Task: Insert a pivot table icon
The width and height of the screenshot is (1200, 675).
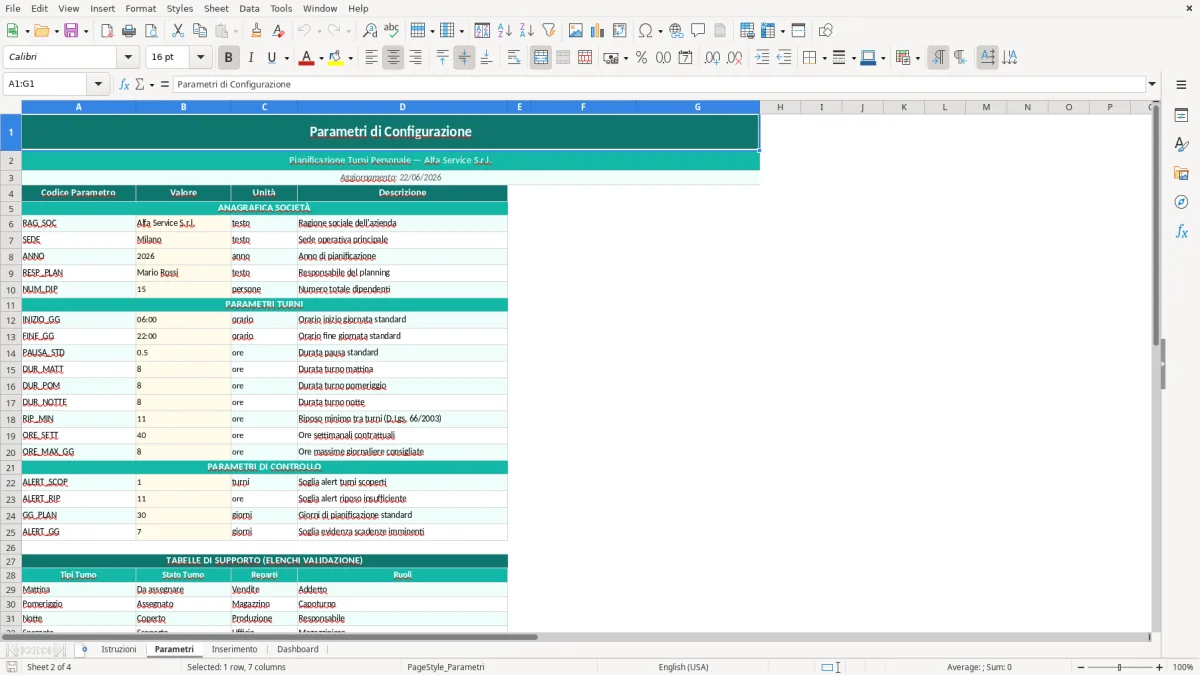Action: [620, 31]
